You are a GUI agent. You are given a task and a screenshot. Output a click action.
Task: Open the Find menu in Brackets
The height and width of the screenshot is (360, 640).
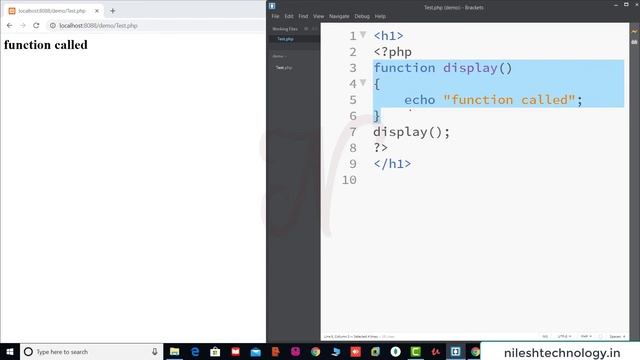(x=303, y=16)
